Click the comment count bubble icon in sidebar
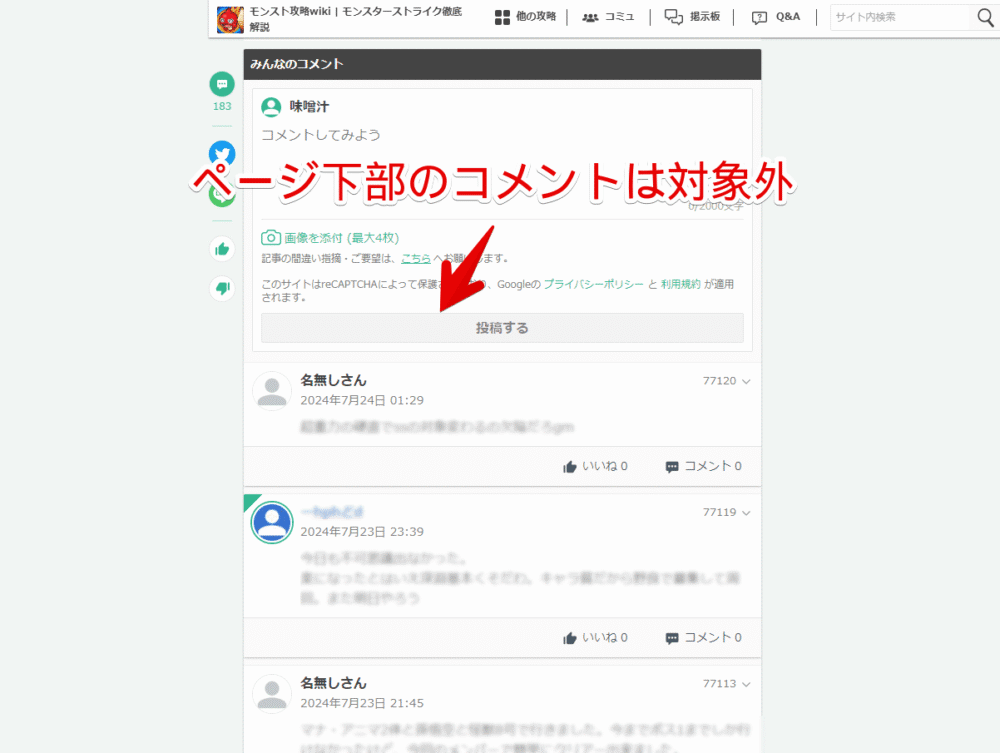1000x753 pixels. (221, 85)
